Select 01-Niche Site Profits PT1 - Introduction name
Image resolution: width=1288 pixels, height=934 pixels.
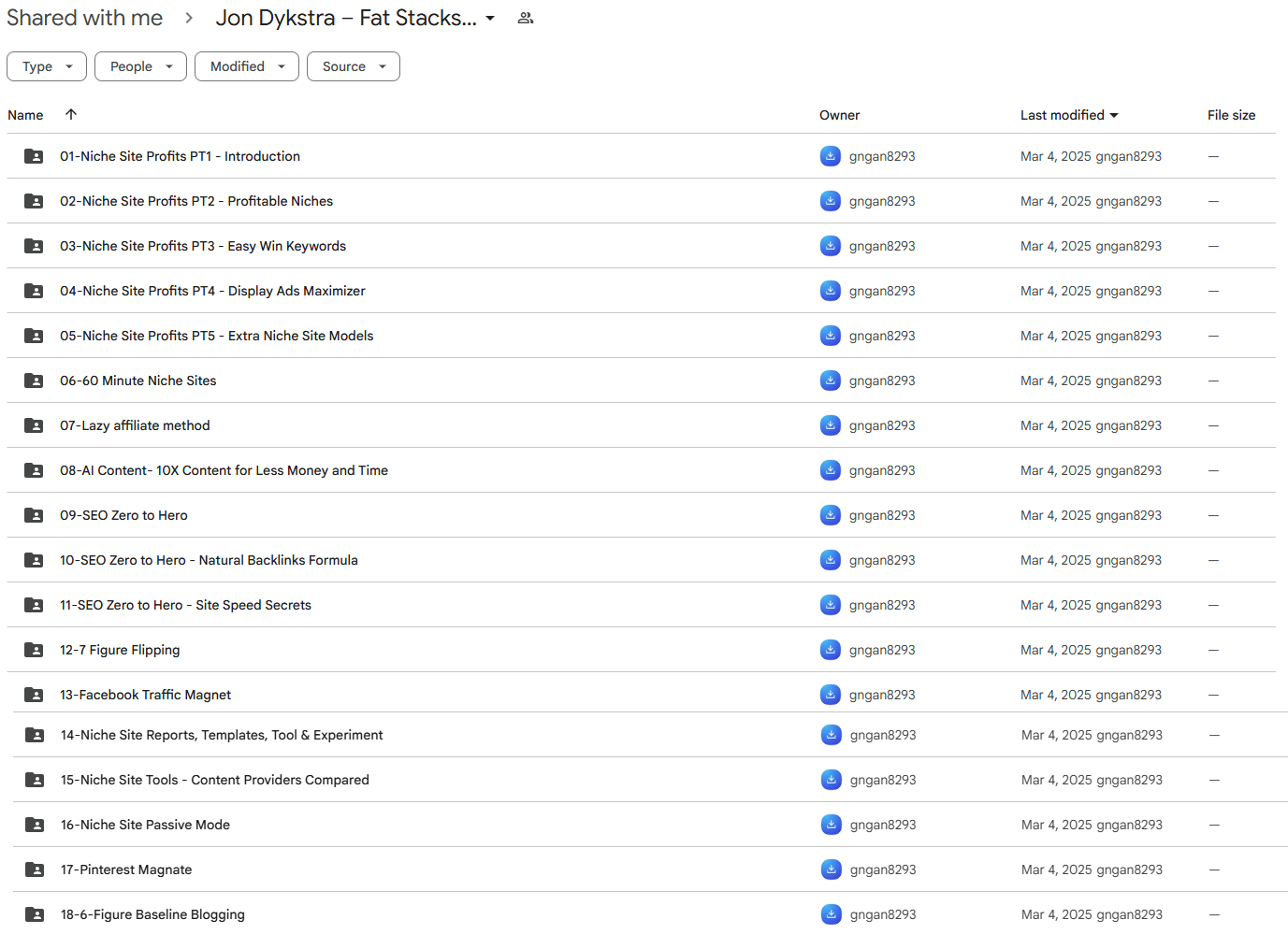pos(180,156)
